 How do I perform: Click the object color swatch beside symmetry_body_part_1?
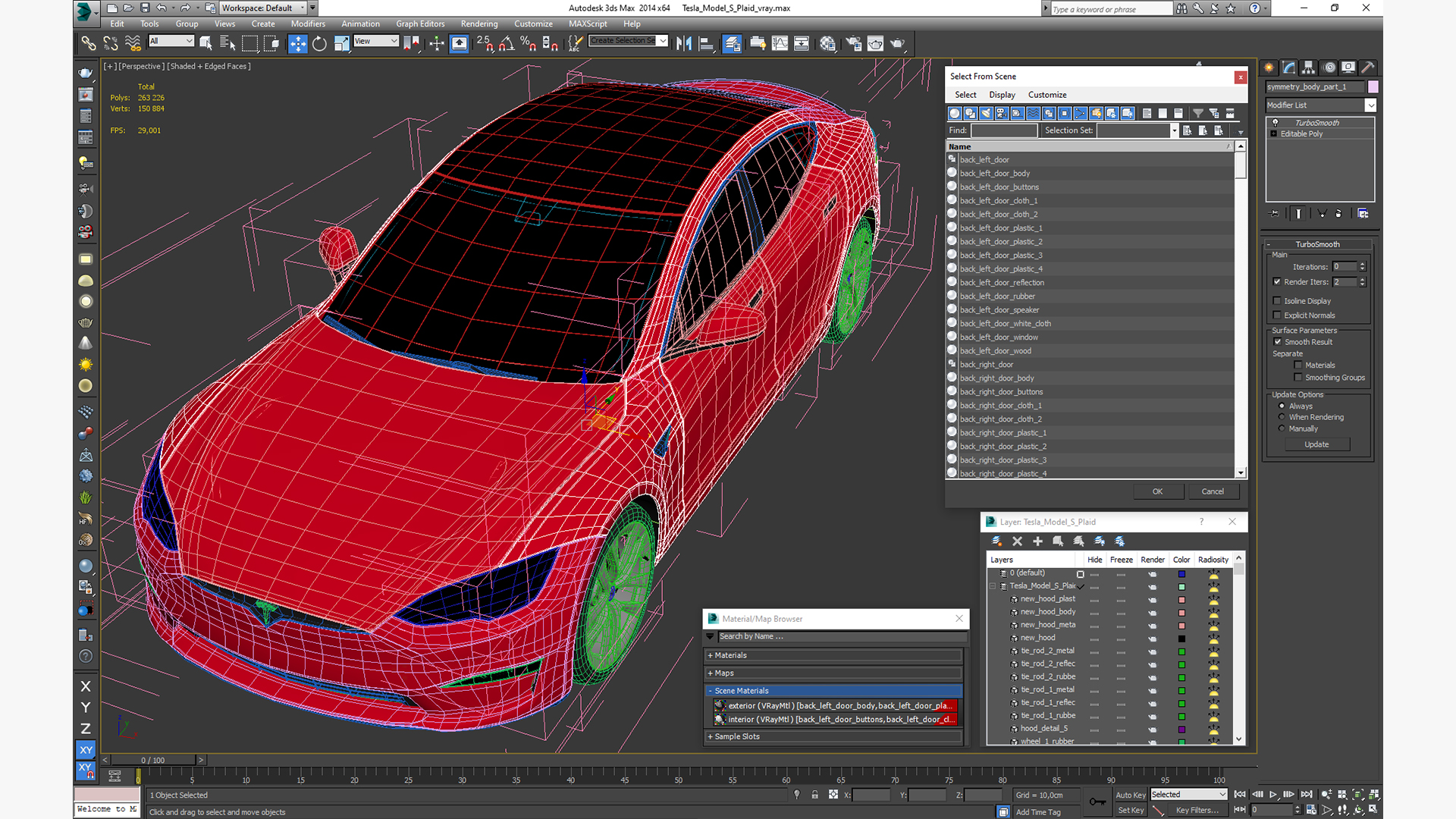(x=1373, y=86)
